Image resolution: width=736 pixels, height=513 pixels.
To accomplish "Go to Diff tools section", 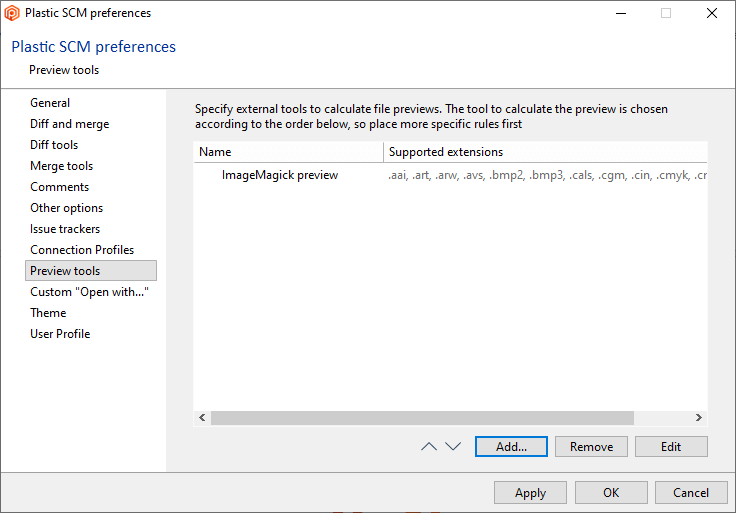I will [54, 145].
